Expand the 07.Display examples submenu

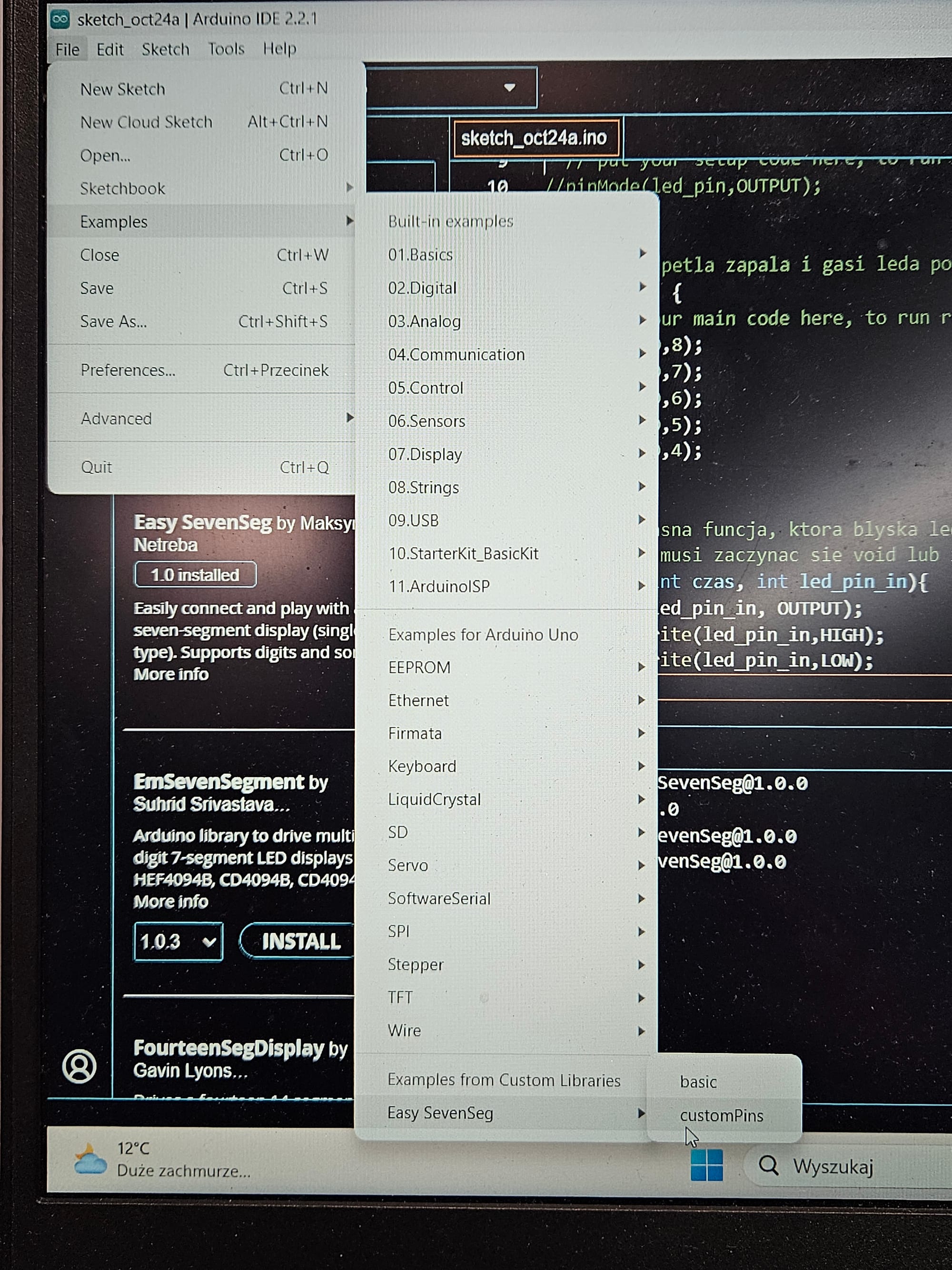coord(506,454)
